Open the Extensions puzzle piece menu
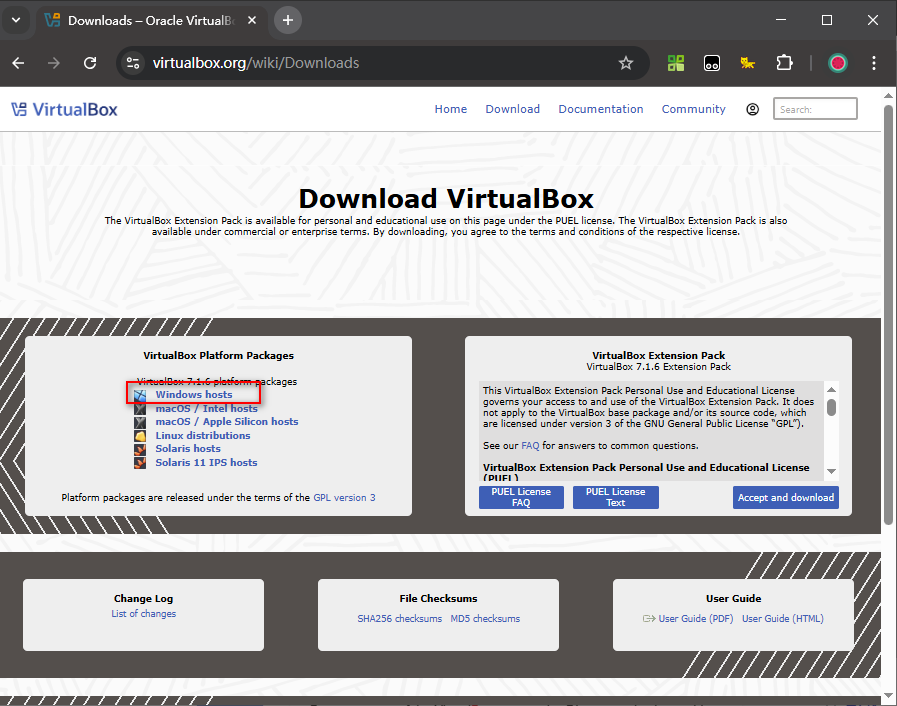Image resolution: width=897 pixels, height=706 pixels. point(784,63)
